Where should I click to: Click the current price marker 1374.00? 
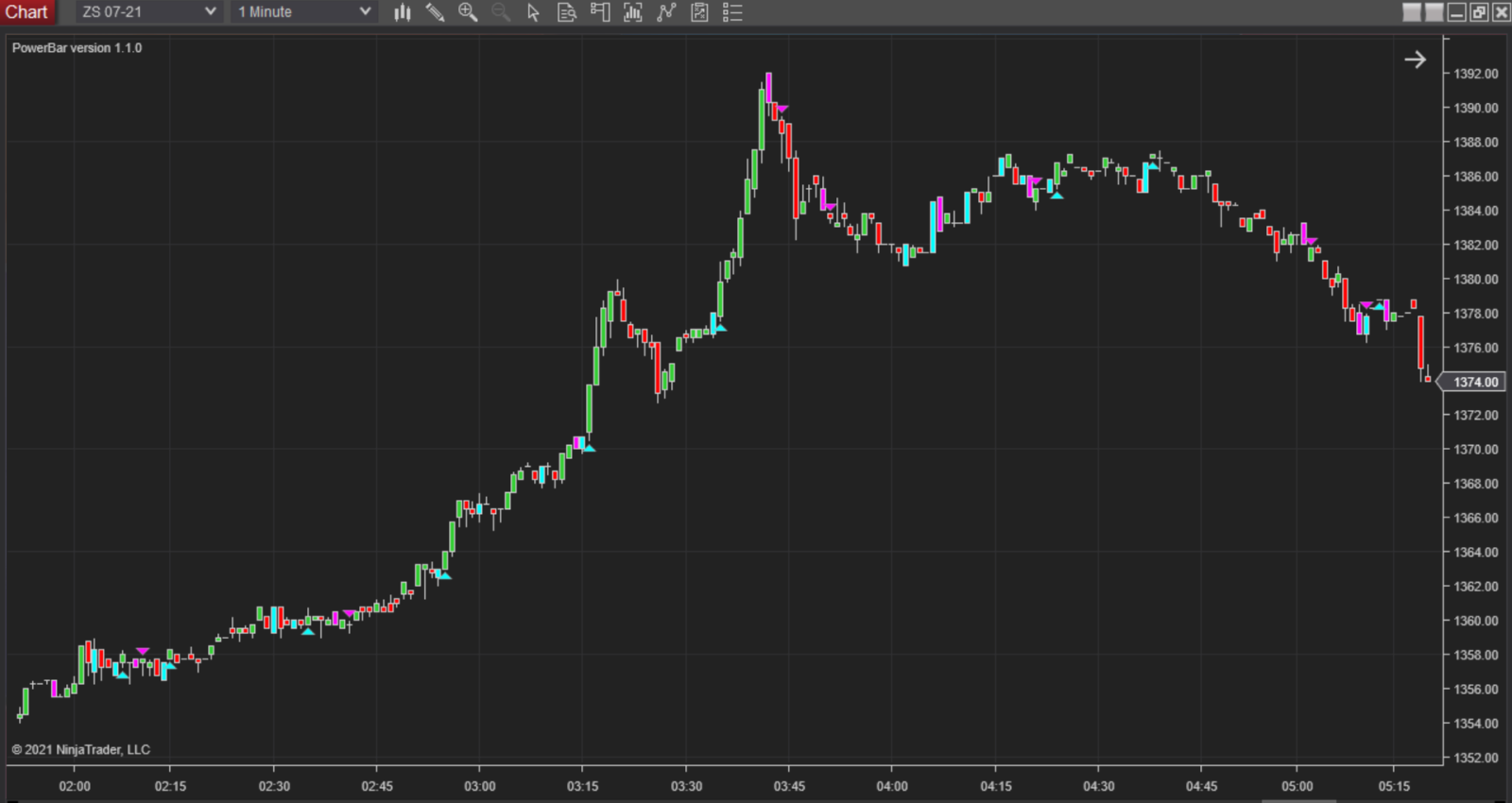tap(1470, 382)
